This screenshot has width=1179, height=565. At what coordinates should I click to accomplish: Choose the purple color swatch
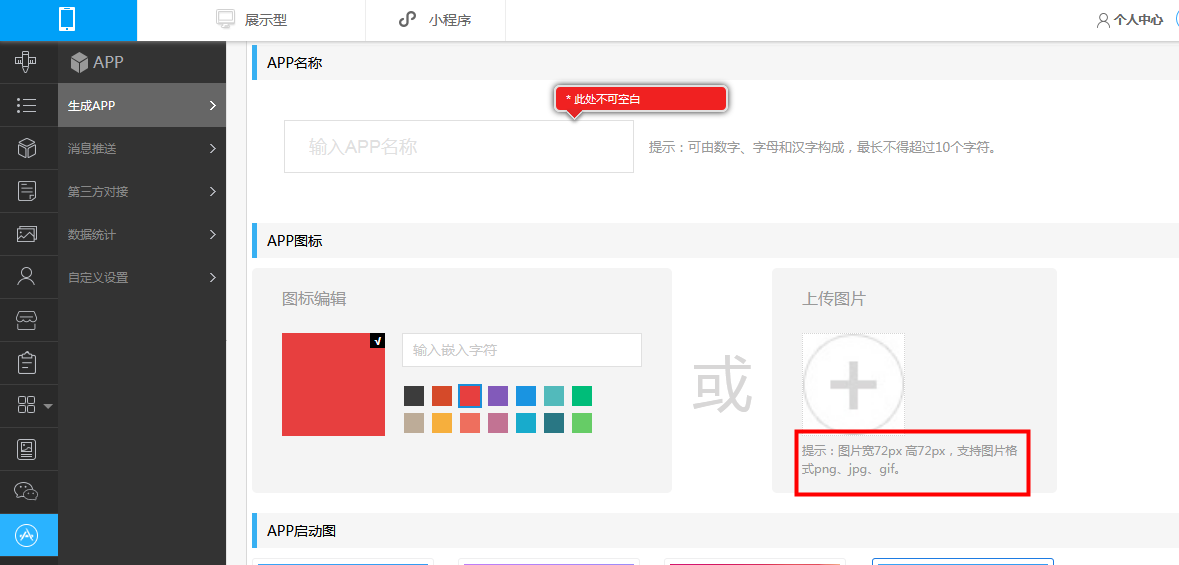(x=498, y=396)
